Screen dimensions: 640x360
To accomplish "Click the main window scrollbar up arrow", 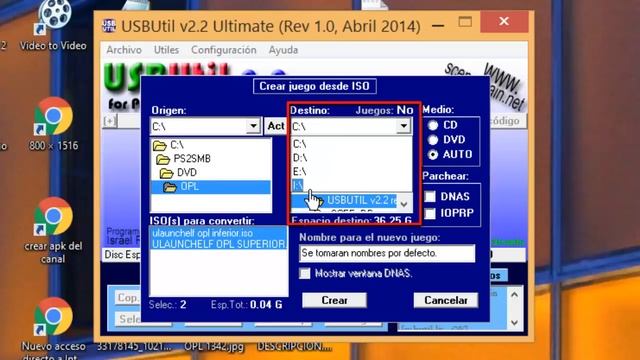I will 515,294.
